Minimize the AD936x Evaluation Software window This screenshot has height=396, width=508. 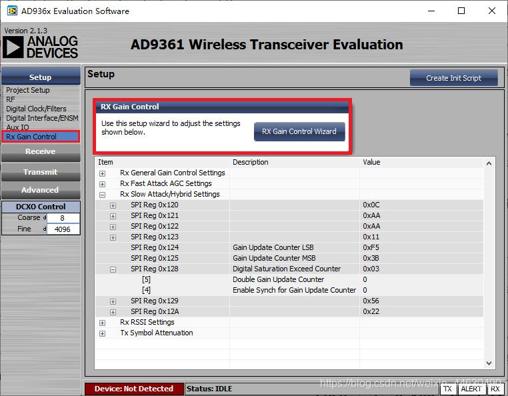(x=431, y=11)
